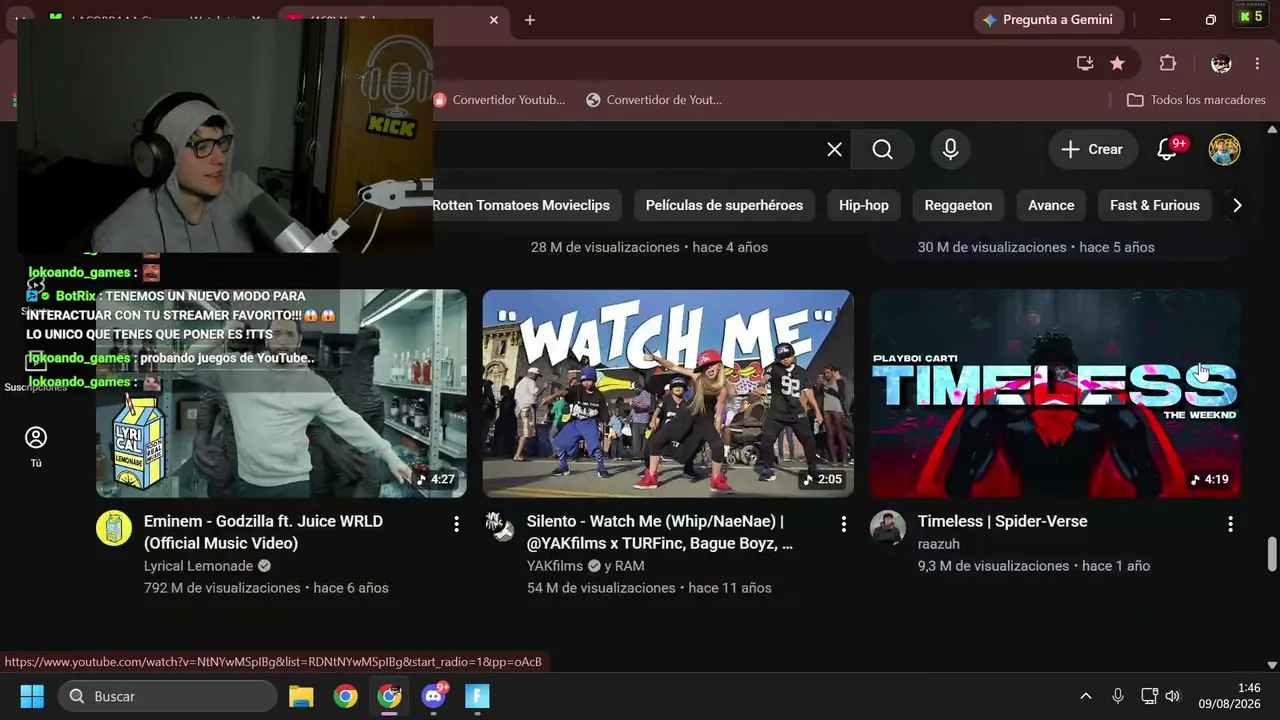
Task: Start voice search with the microphone
Action: coord(950,149)
